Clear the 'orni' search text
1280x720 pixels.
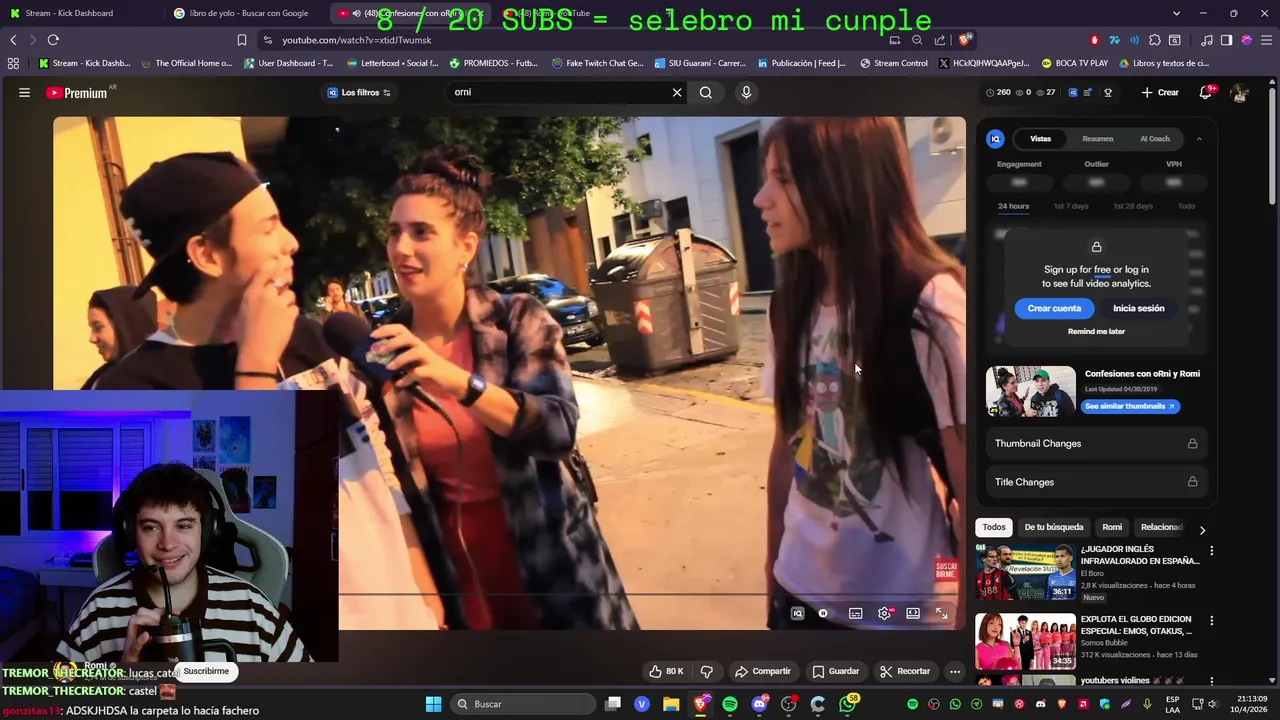[x=677, y=92]
